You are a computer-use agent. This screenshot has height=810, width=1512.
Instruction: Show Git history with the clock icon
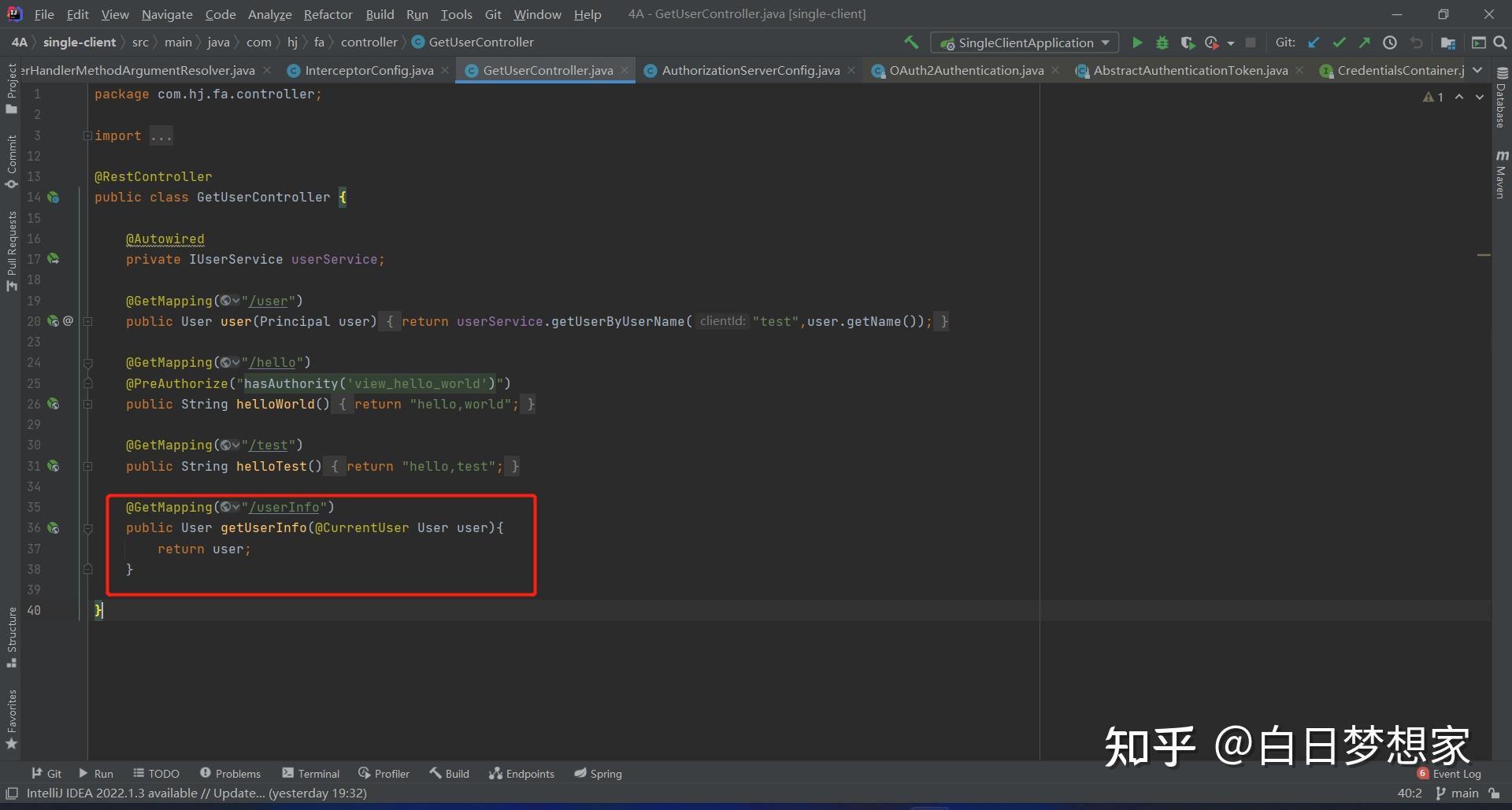click(1390, 43)
